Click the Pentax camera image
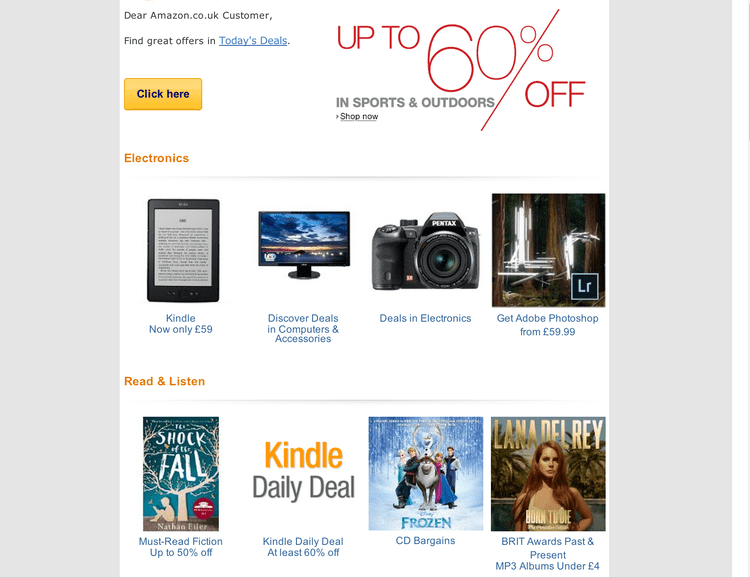The width and height of the screenshot is (750, 578). [426, 251]
